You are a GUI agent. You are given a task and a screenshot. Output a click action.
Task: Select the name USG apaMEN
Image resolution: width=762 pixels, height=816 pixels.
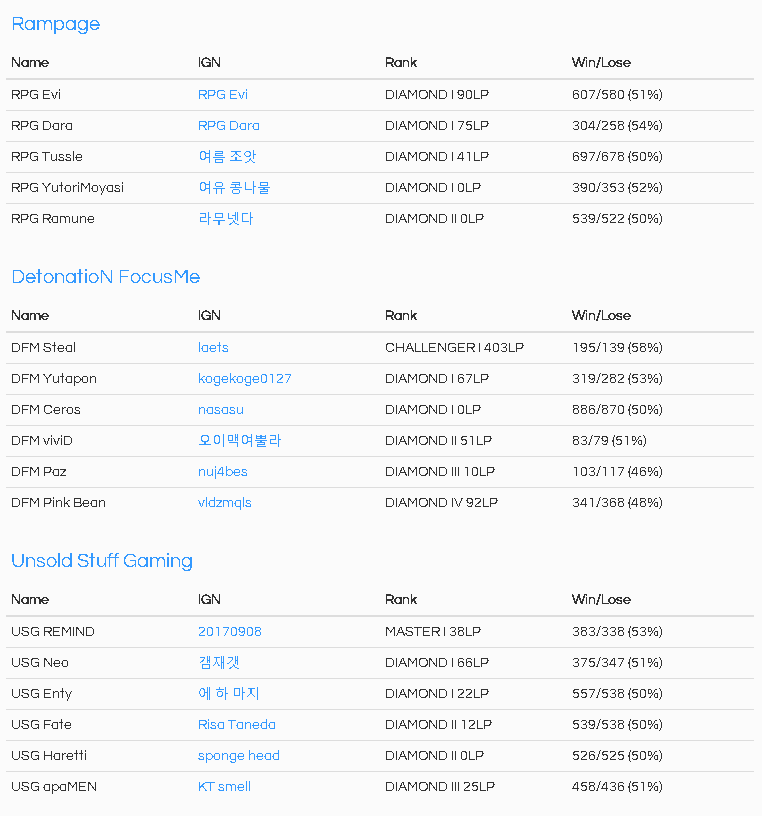click(54, 787)
